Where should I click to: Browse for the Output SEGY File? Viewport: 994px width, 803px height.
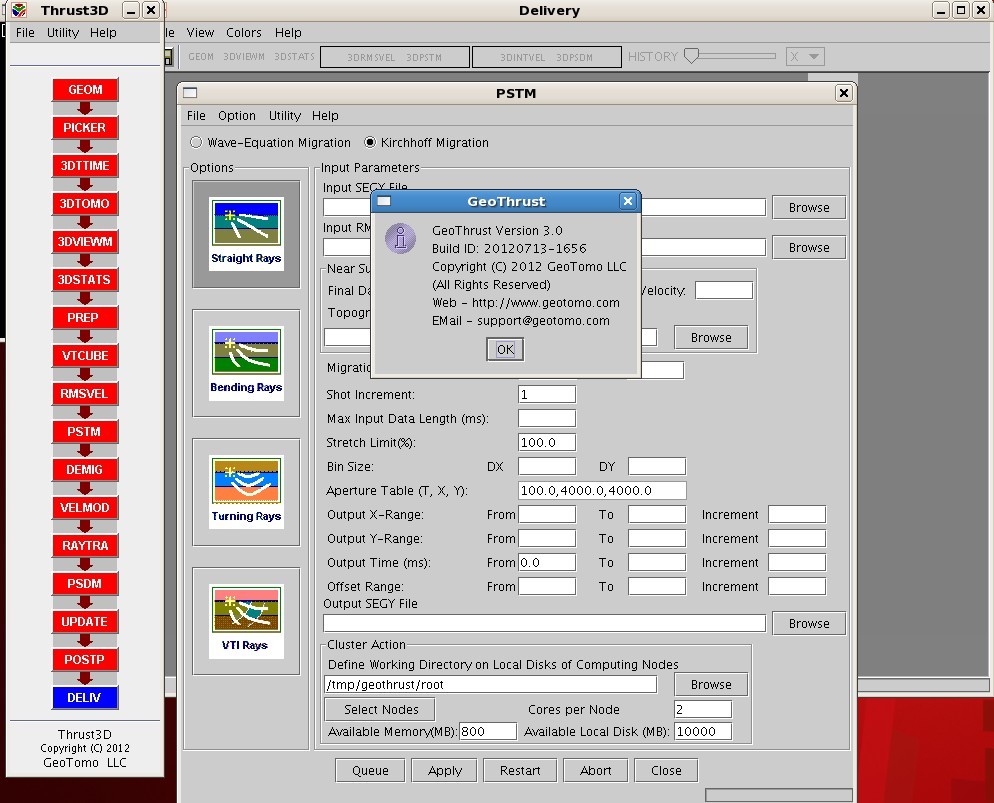809,624
